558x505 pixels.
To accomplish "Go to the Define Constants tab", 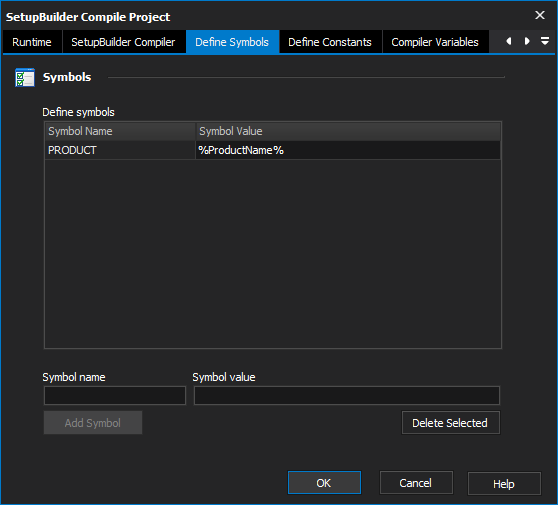I will [330, 42].
